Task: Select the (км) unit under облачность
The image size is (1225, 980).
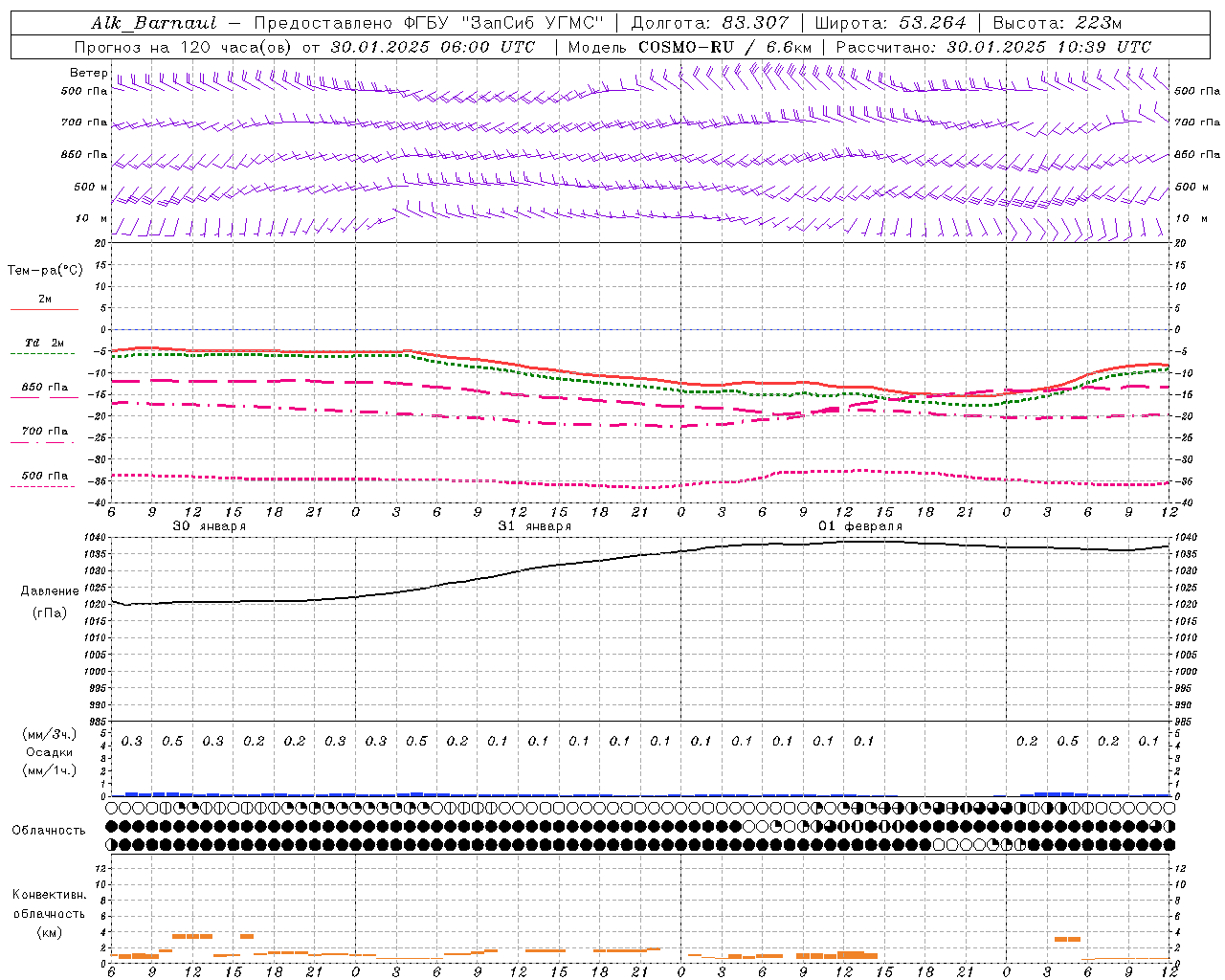Action: pos(49,932)
